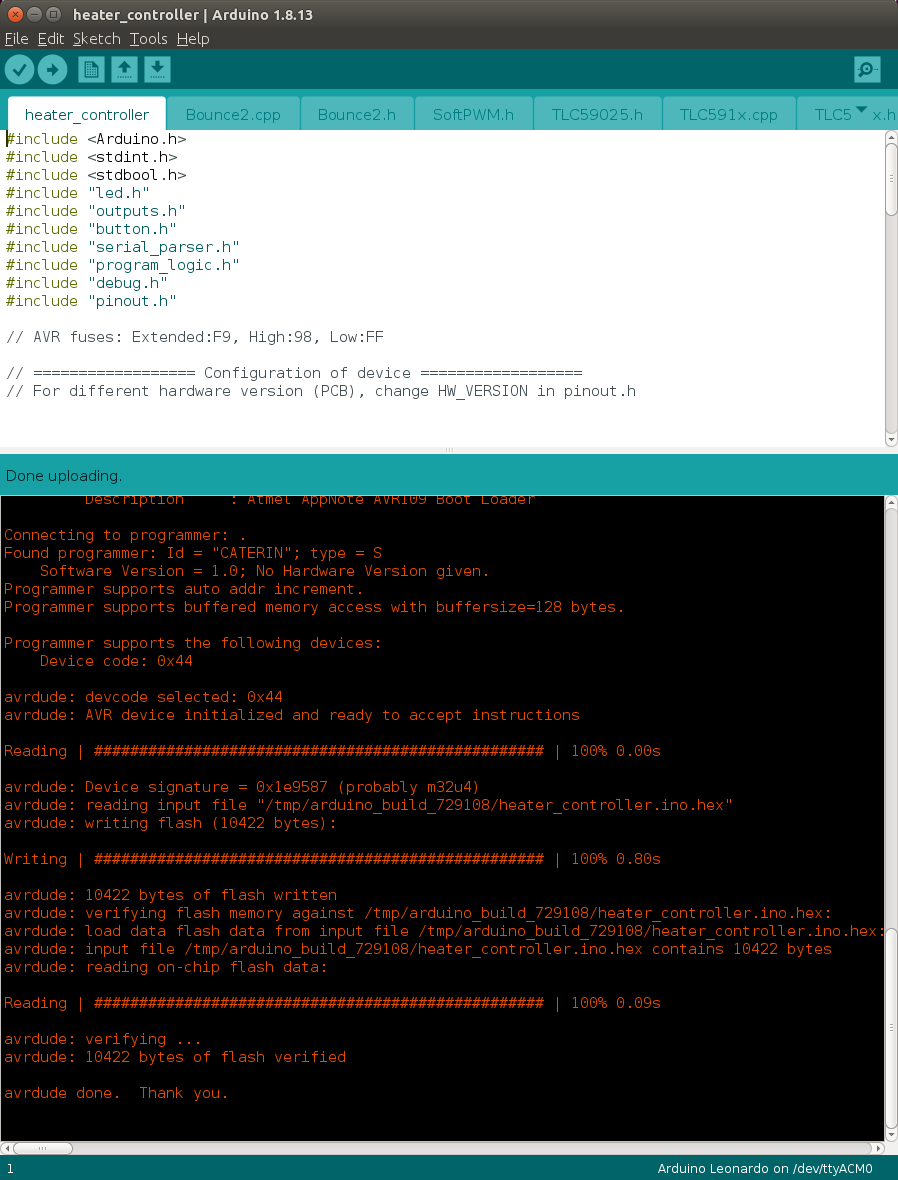
Task: Create a new sketch with New icon
Action: coord(91,69)
